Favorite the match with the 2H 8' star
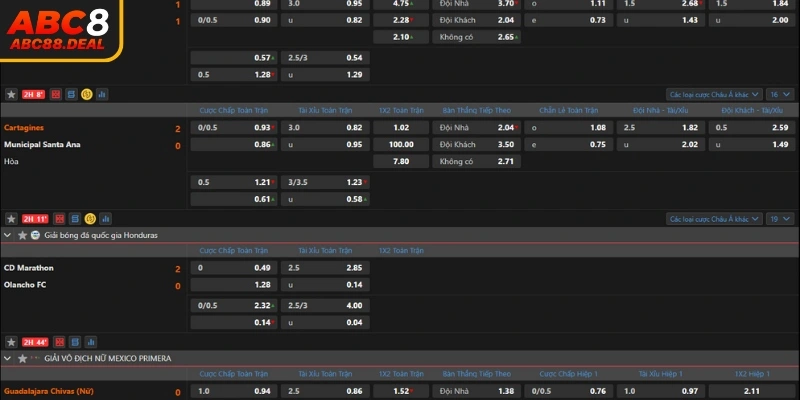The image size is (800, 400). (11, 94)
